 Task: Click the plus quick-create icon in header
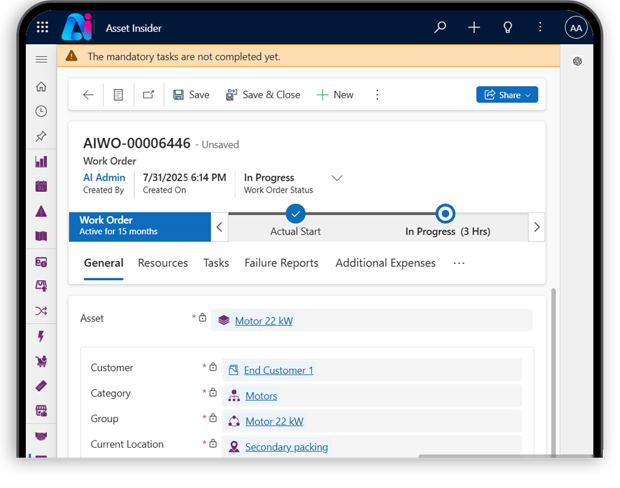tap(474, 27)
